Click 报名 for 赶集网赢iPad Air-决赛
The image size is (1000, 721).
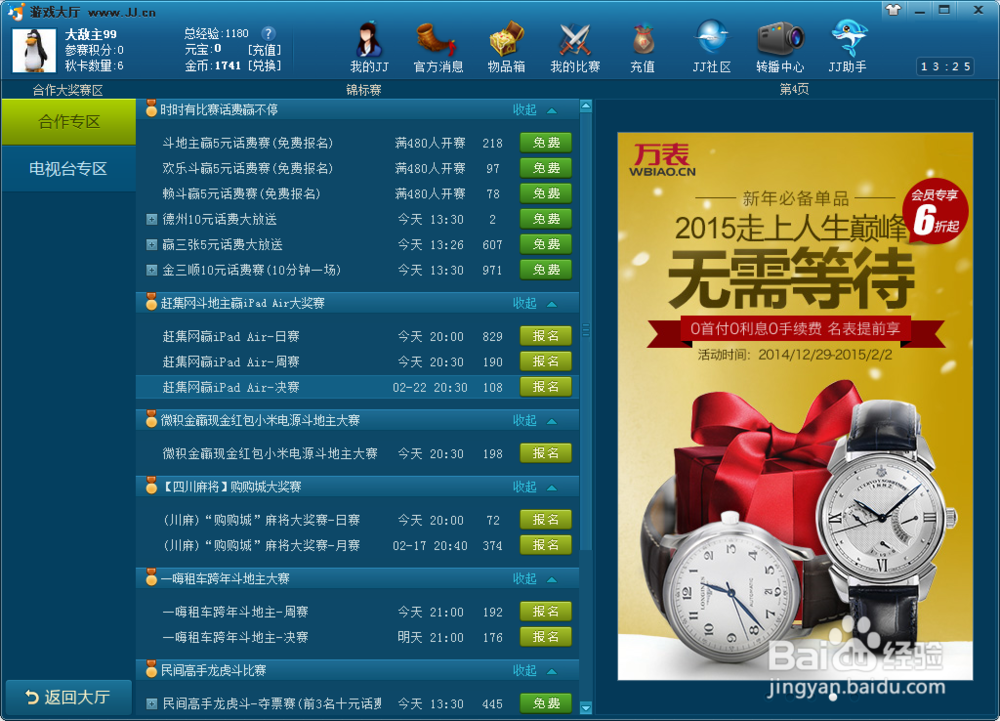click(x=546, y=387)
